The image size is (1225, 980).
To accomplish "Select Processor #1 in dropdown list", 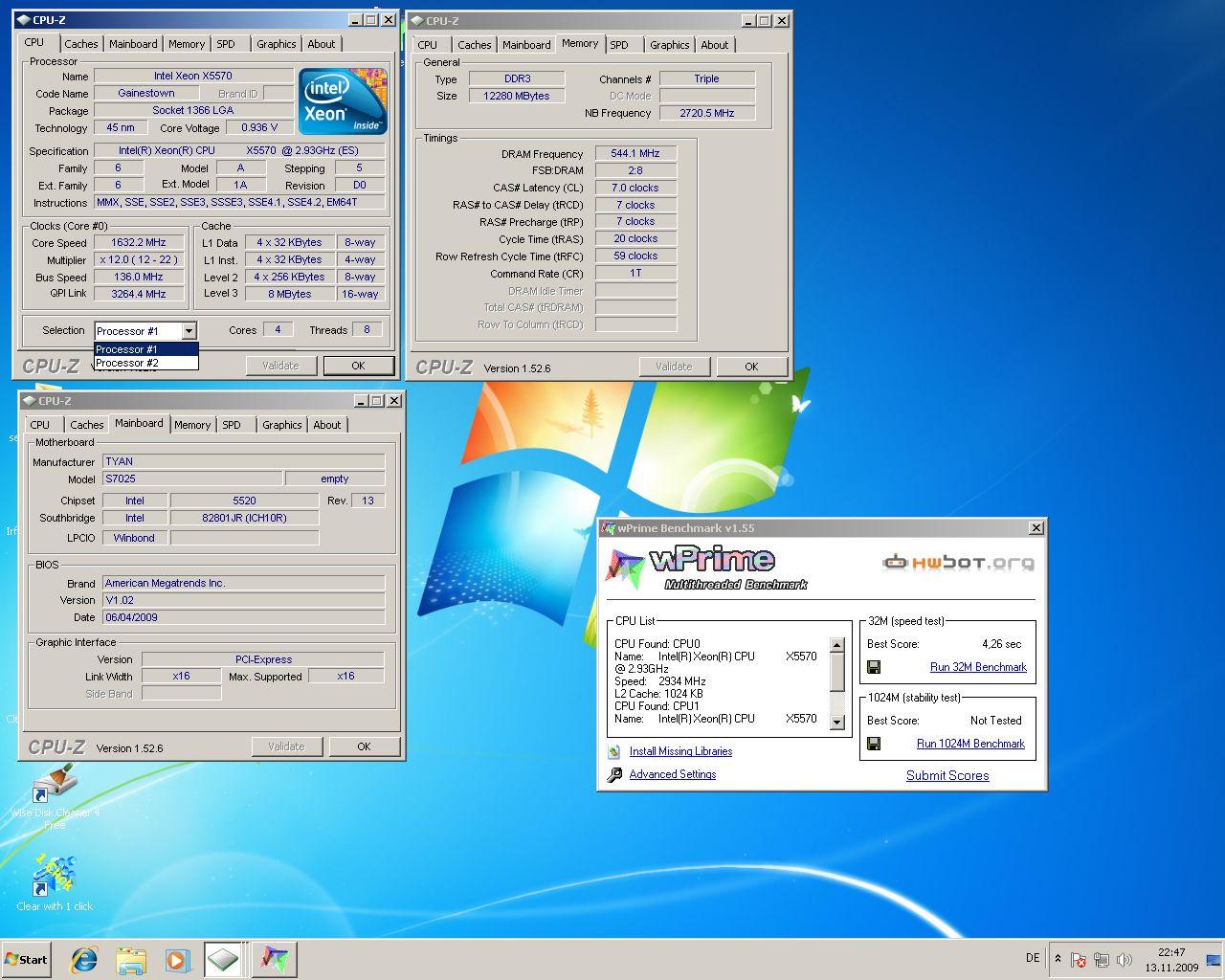I will [145, 349].
